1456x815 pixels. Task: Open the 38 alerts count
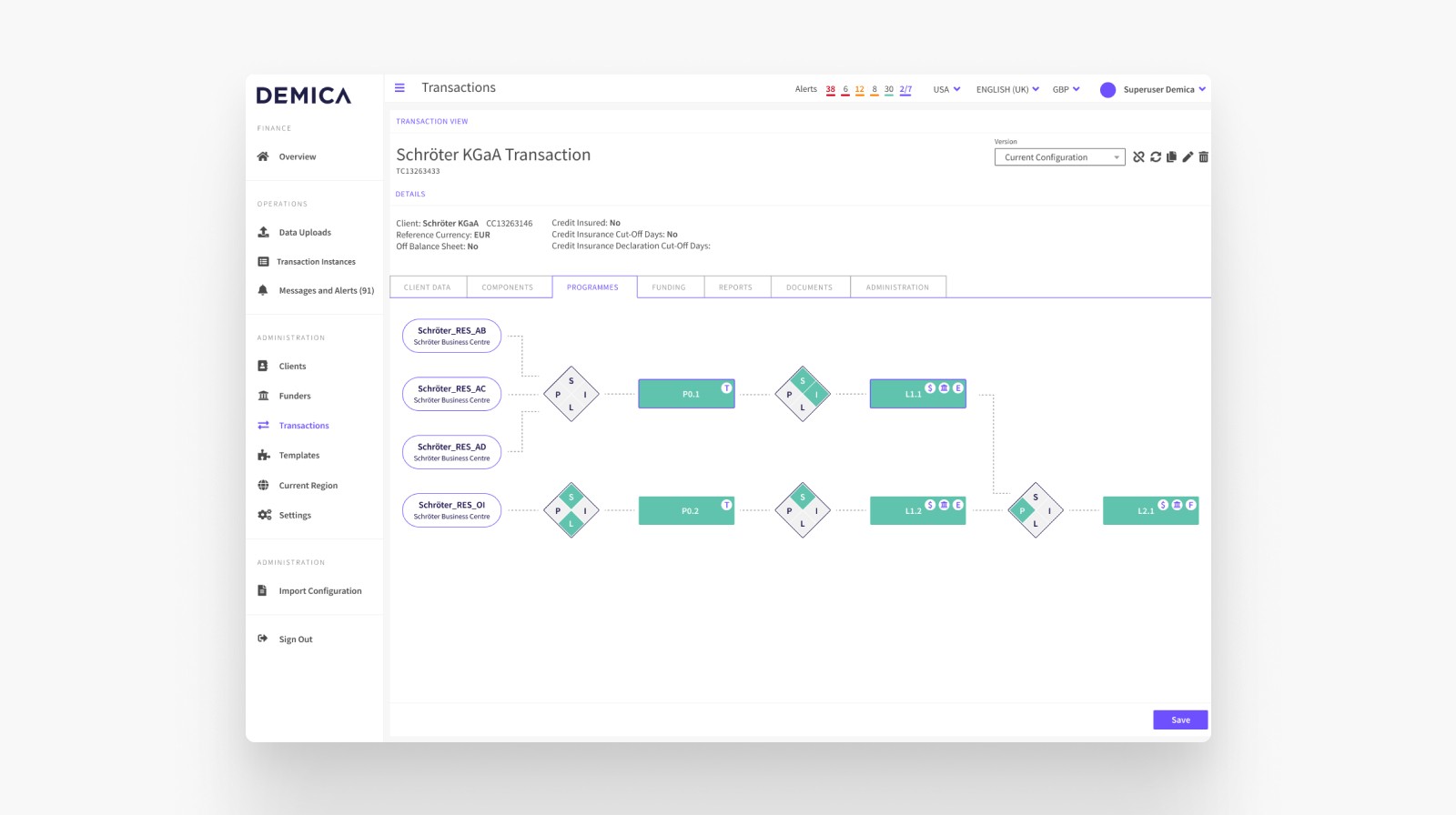(x=830, y=90)
